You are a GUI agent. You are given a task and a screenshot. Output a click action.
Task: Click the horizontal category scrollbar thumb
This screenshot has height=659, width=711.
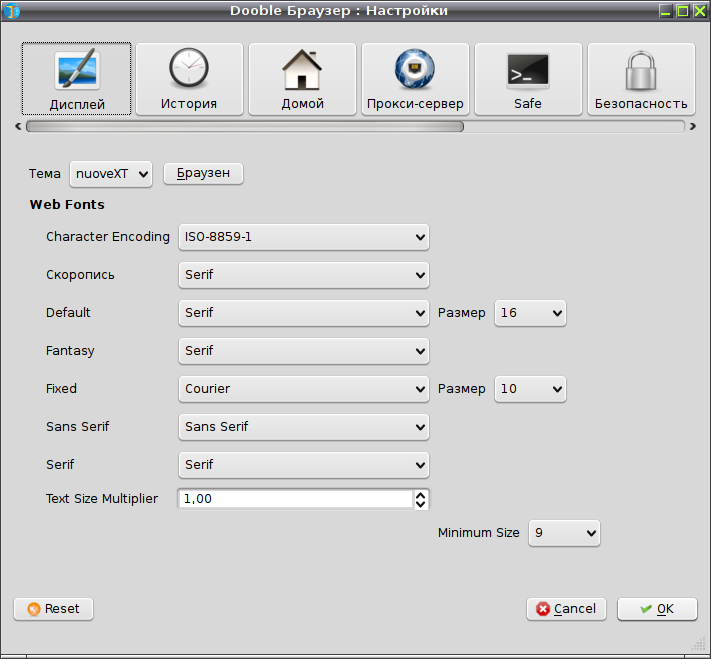point(245,127)
